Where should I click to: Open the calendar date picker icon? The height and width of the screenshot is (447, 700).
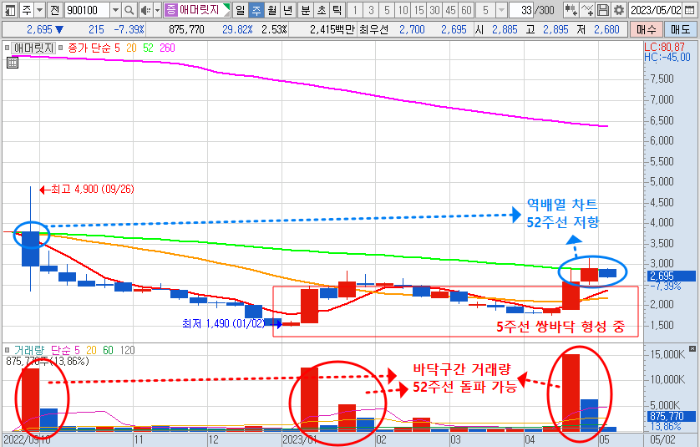coord(690,10)
